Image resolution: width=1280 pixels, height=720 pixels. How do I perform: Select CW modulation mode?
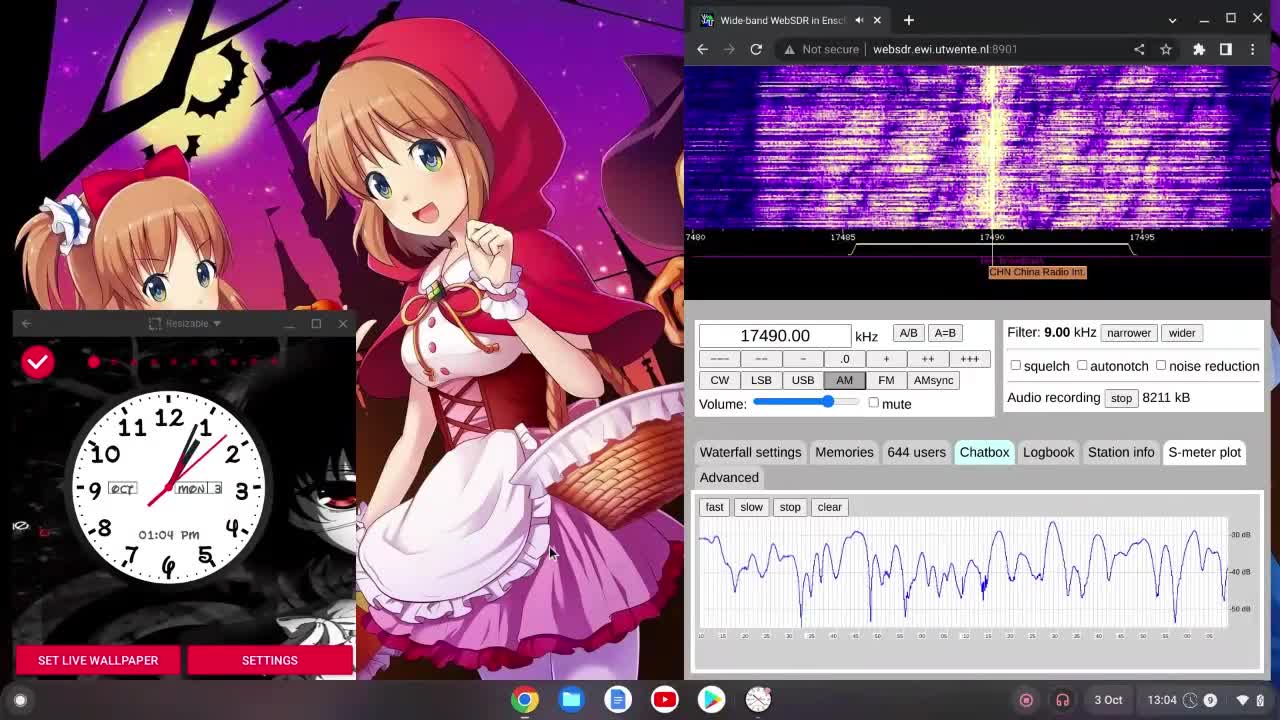tap(720, 380)
